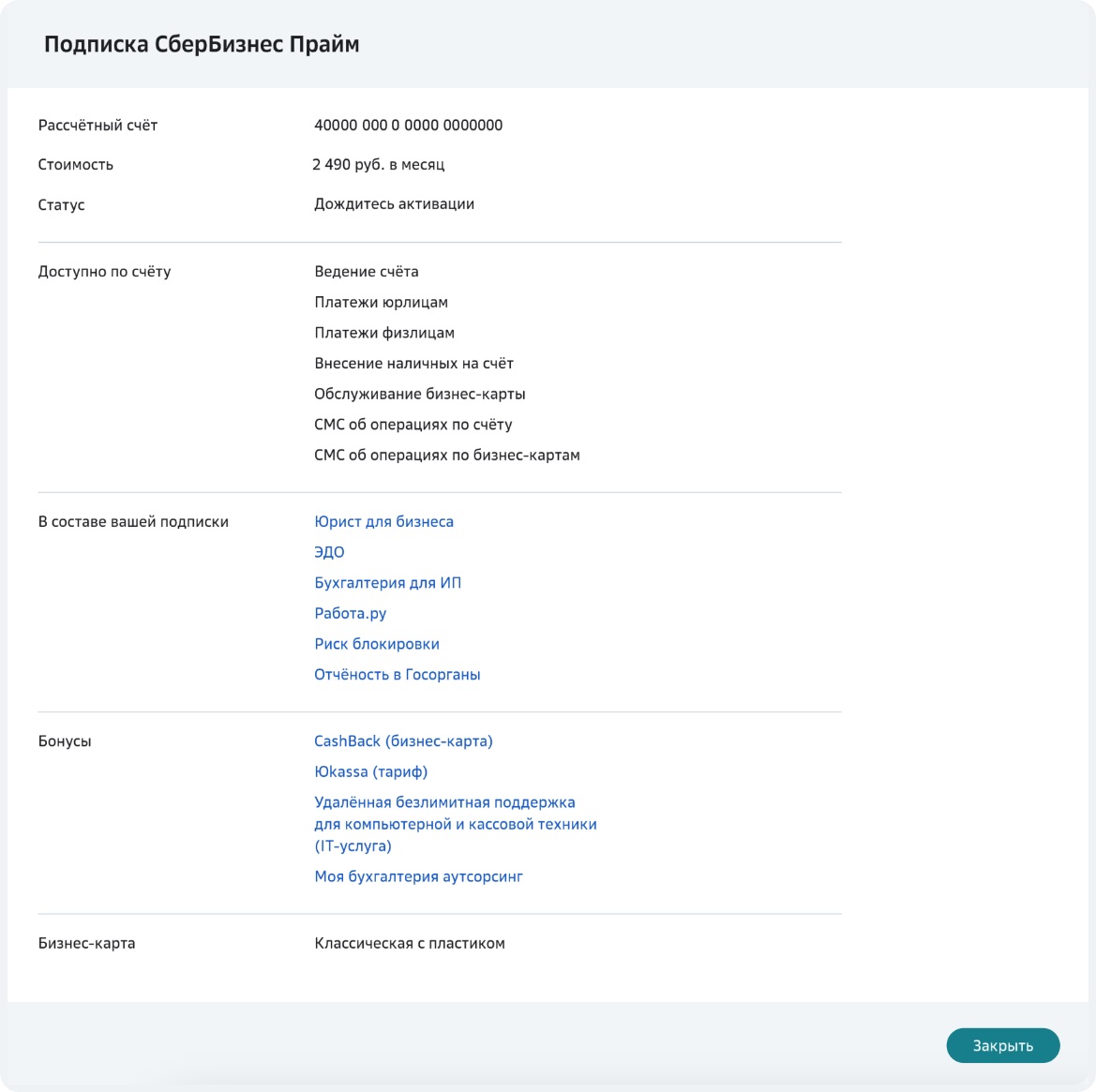This screenshot has width=1096, height=1092.
Task: Click the Классическая с пластиком card value
Action: tap(410, 943)
